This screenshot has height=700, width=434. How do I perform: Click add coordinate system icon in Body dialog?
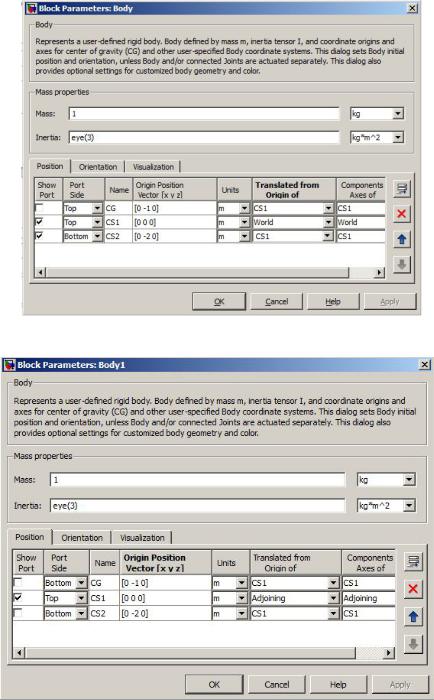coord(401,188)
